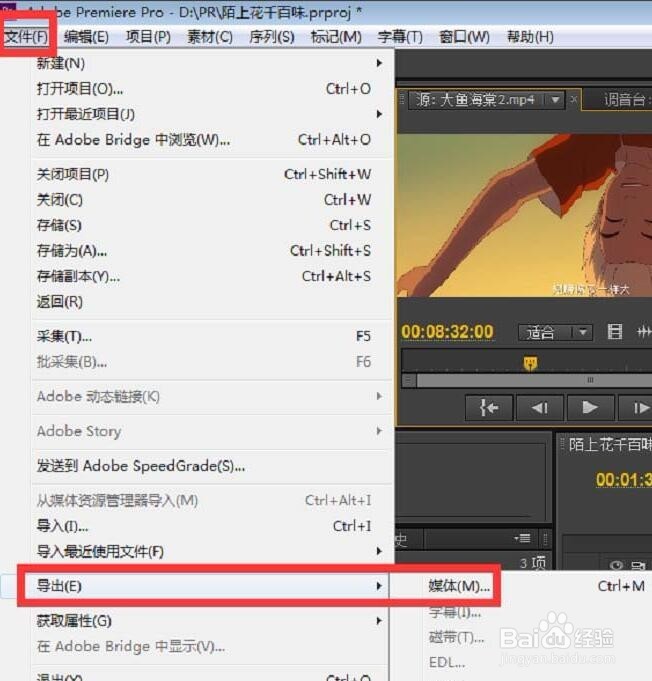This screenshot has height=681, width=652.
Task: Open the 文件(F) menu
Action: (26, 36)
